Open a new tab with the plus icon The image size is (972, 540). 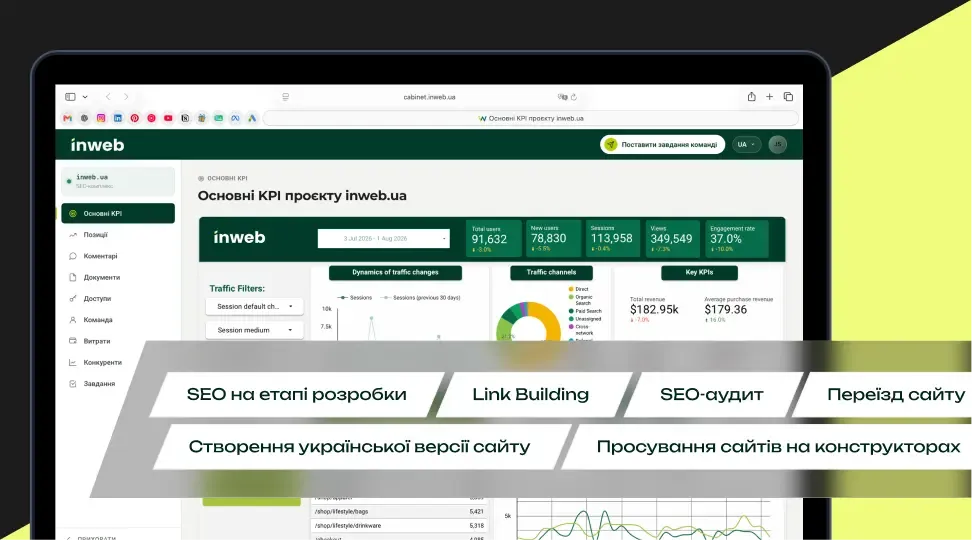tap(769, 97)
